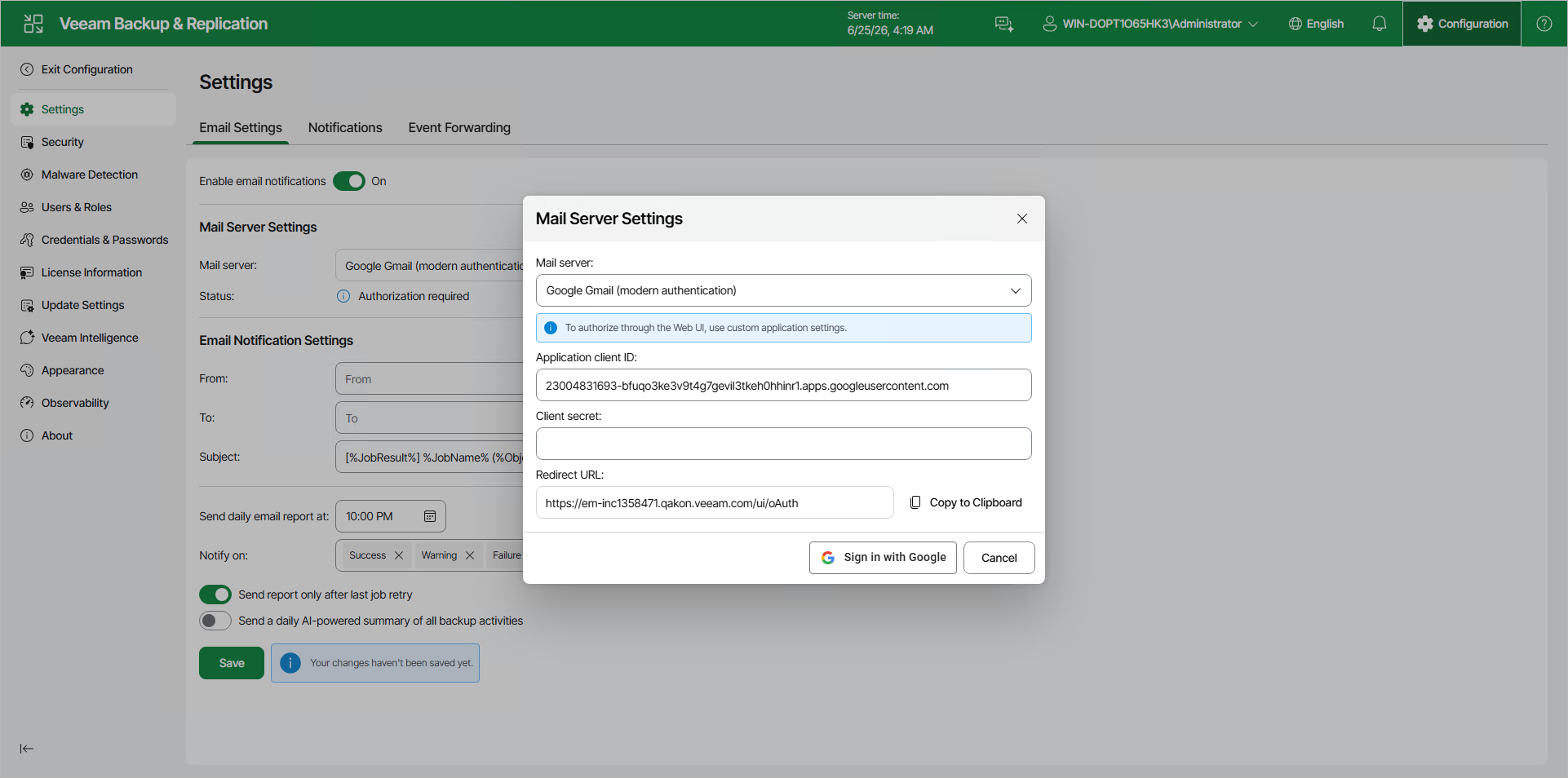Click Sign in with Google button
1568x778 pixels.
(x=883, y=558)
